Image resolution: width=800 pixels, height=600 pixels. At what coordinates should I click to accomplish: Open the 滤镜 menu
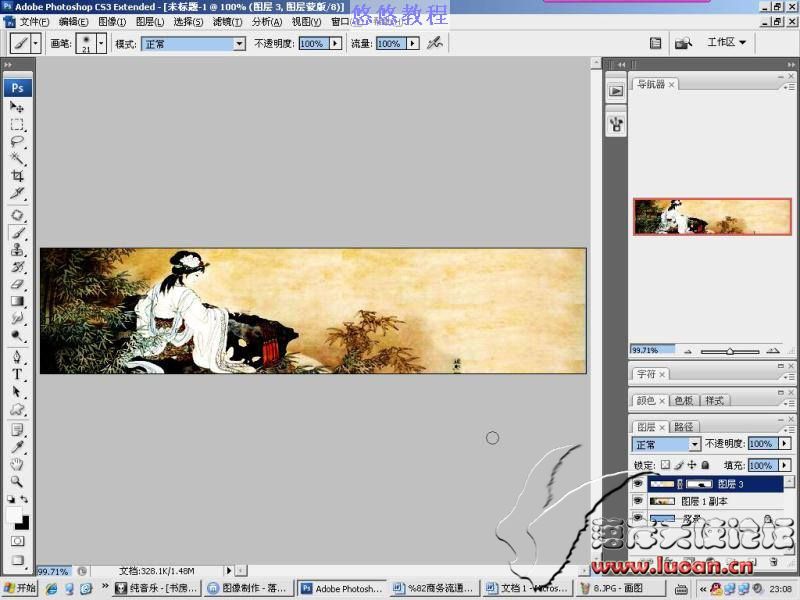pyautogui.click(x=227, y=22)
